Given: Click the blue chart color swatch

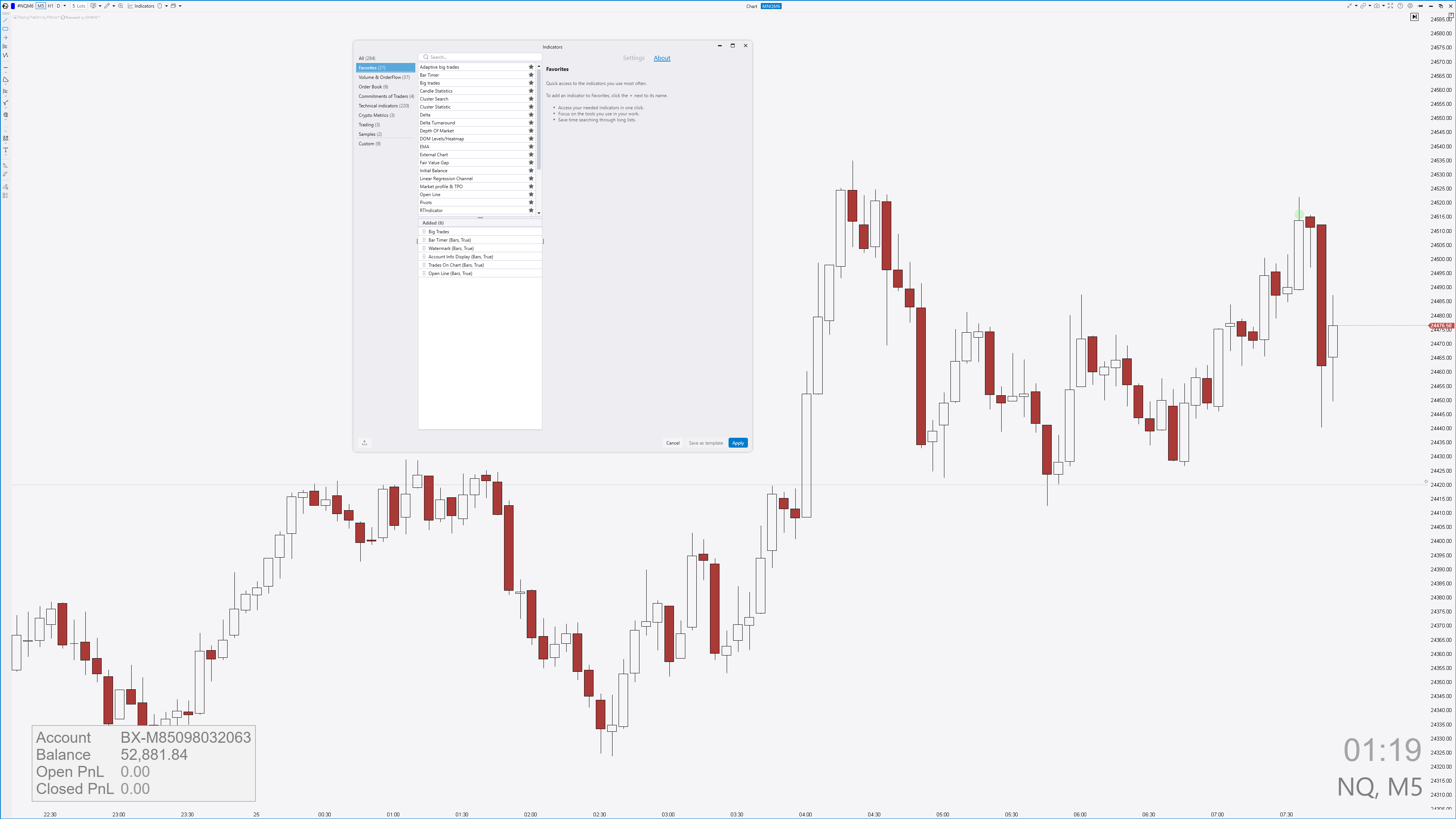Looking at the screenshot, I should coord(13,6).
